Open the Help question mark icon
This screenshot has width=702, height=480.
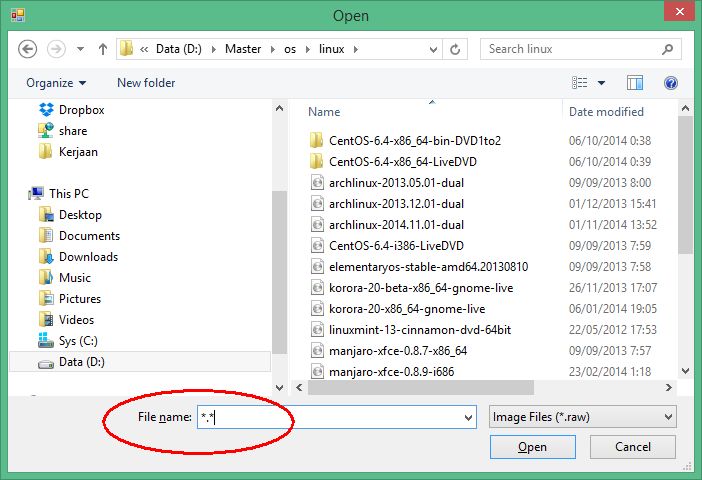pos(671,83)
